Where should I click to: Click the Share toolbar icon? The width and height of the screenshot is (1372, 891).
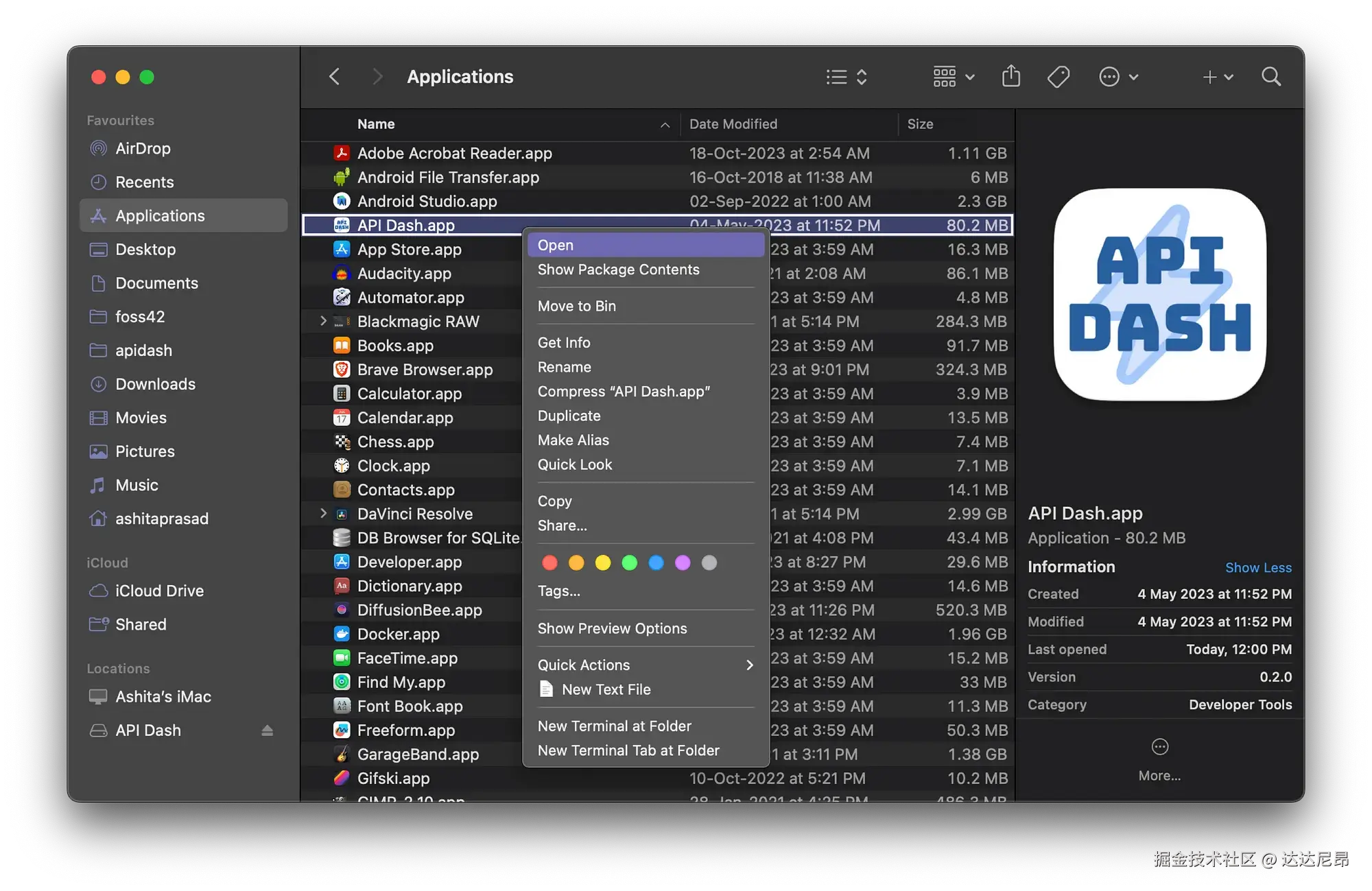point(1010,76)
